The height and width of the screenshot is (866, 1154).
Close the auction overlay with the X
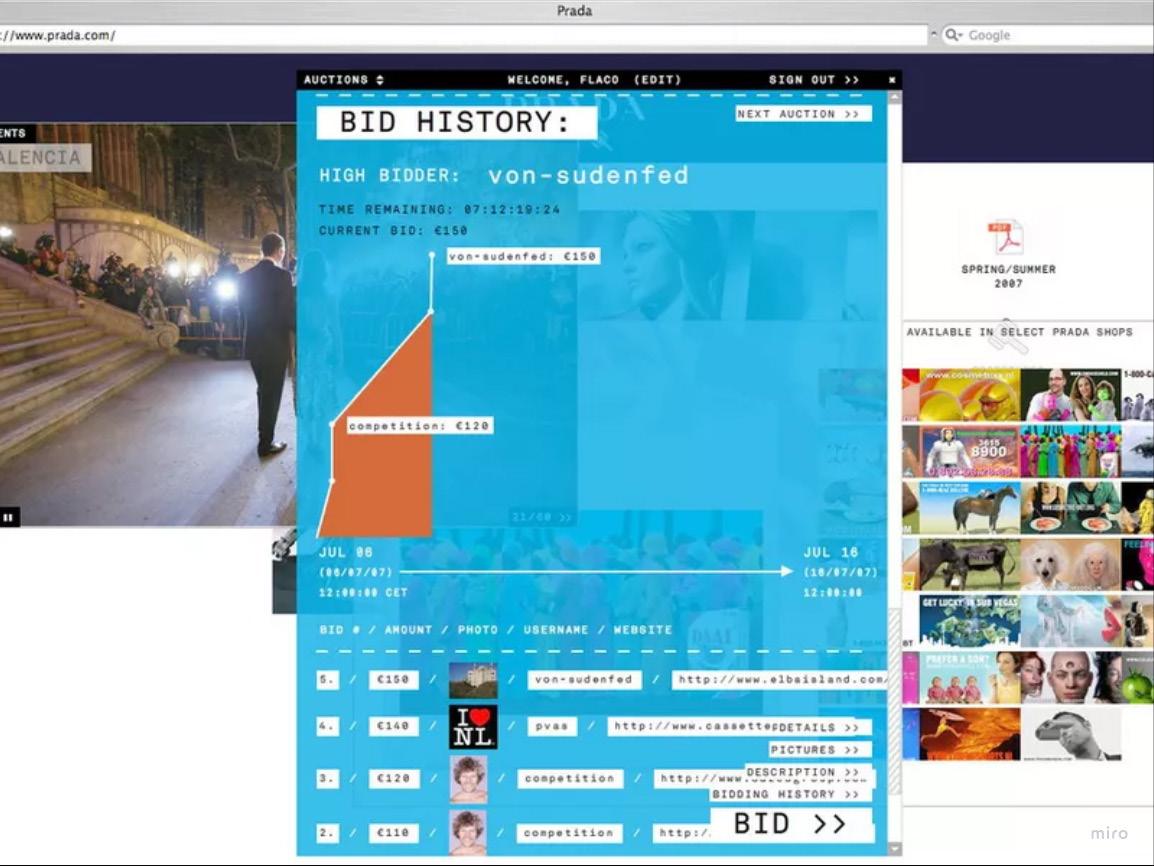[x=892, y=79]
